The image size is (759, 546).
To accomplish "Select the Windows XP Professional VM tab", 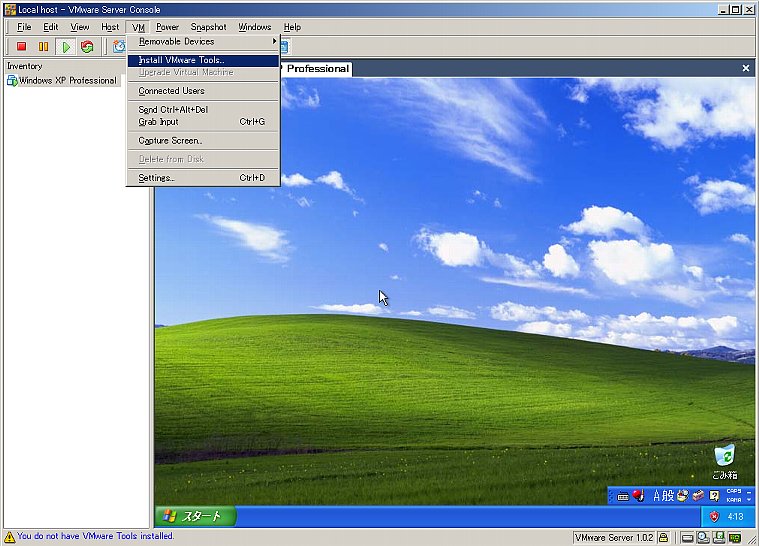I will tap(317, 69).
